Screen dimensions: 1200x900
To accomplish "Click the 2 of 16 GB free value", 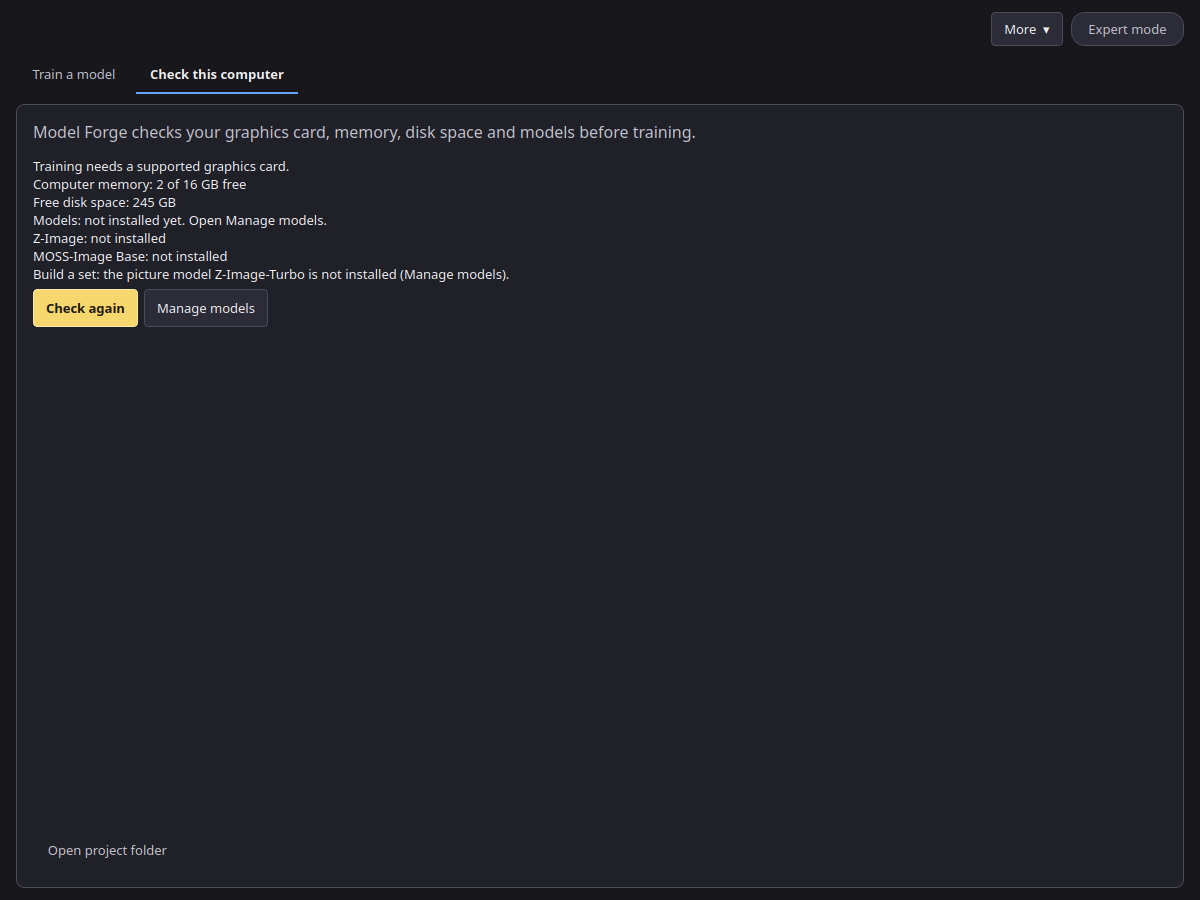I will (201, 184).
